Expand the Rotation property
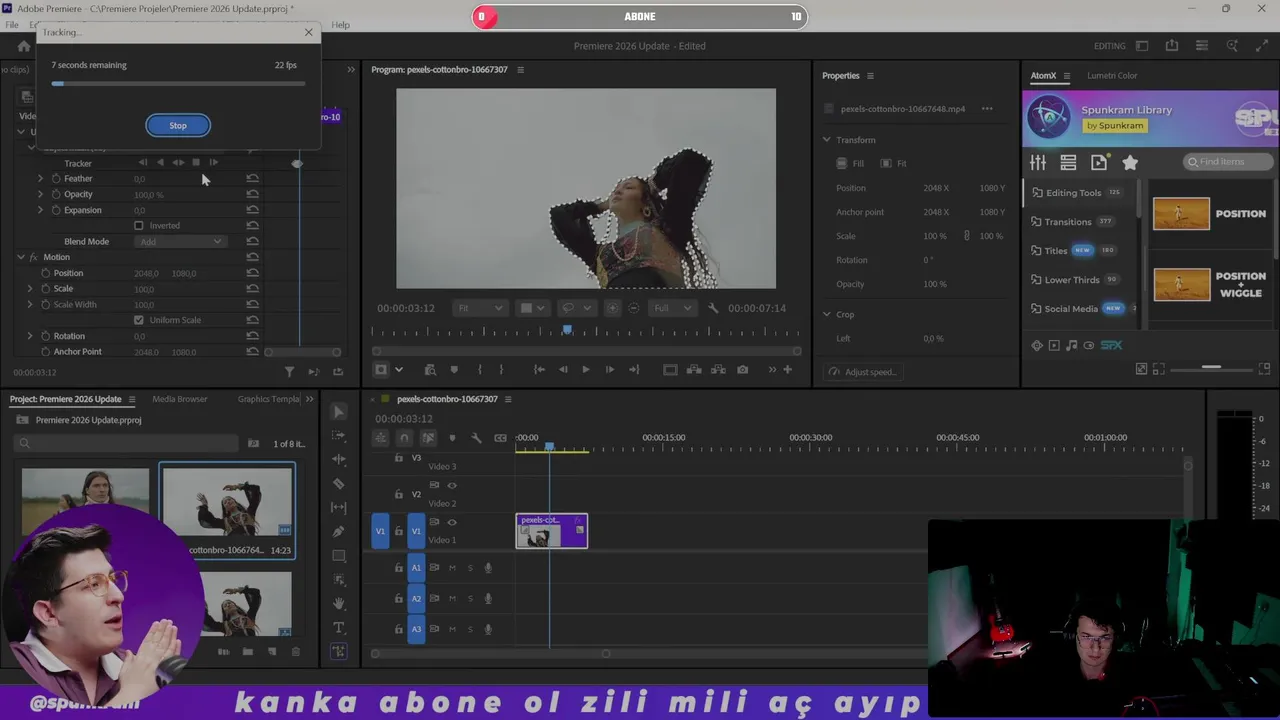Viewport: 1280px width, 720px height. 30,336
